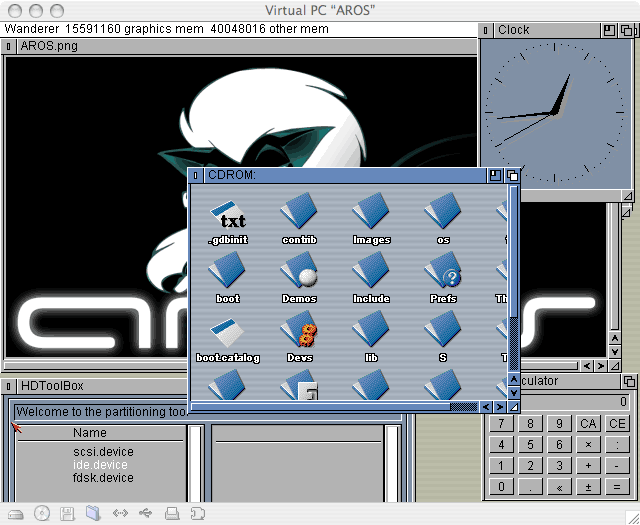The height and width of the screenshot is (525, 640).
Task: Click the Calculator plus (+) key
Action: [588, 466]
